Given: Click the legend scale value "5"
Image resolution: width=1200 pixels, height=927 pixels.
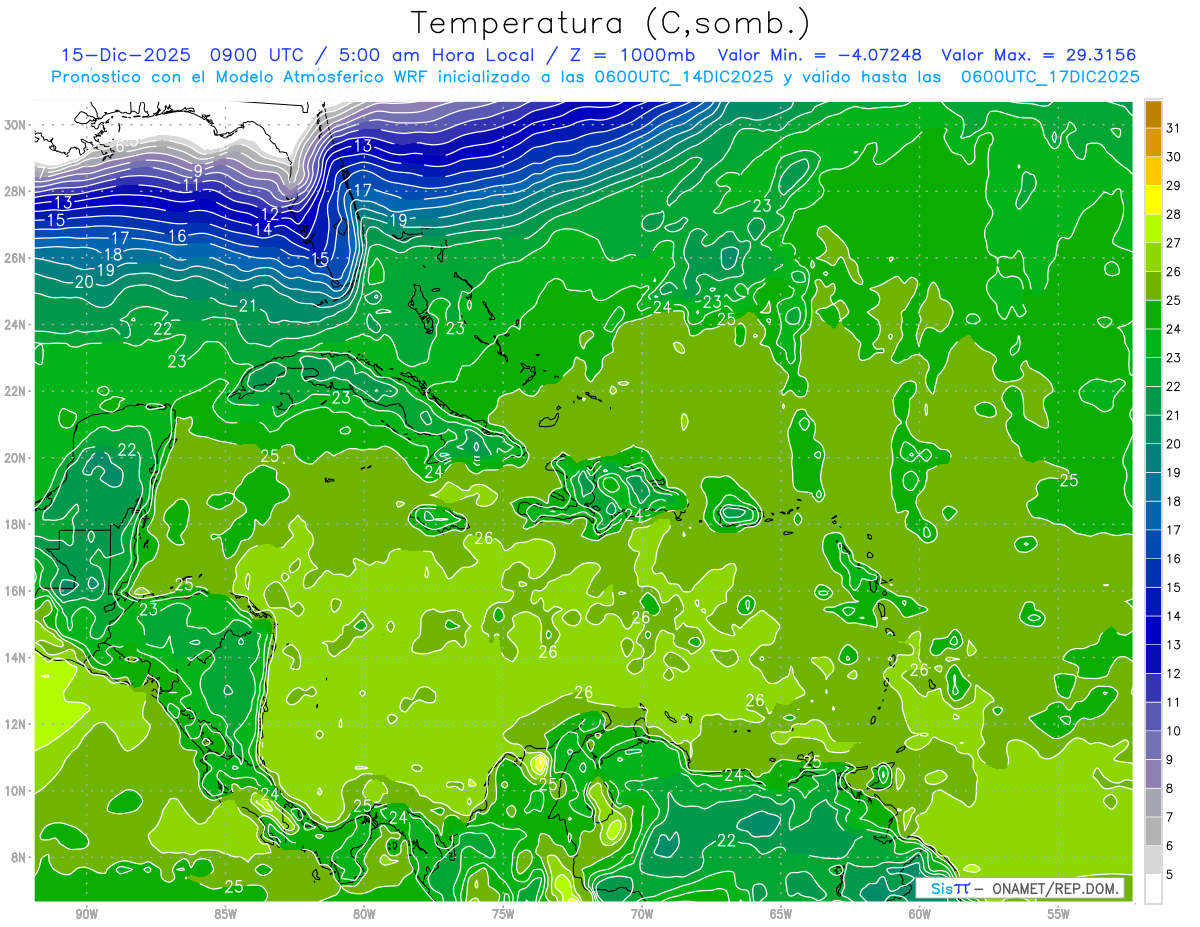Looking at the screenshot, I should [x=1169, y=874].
